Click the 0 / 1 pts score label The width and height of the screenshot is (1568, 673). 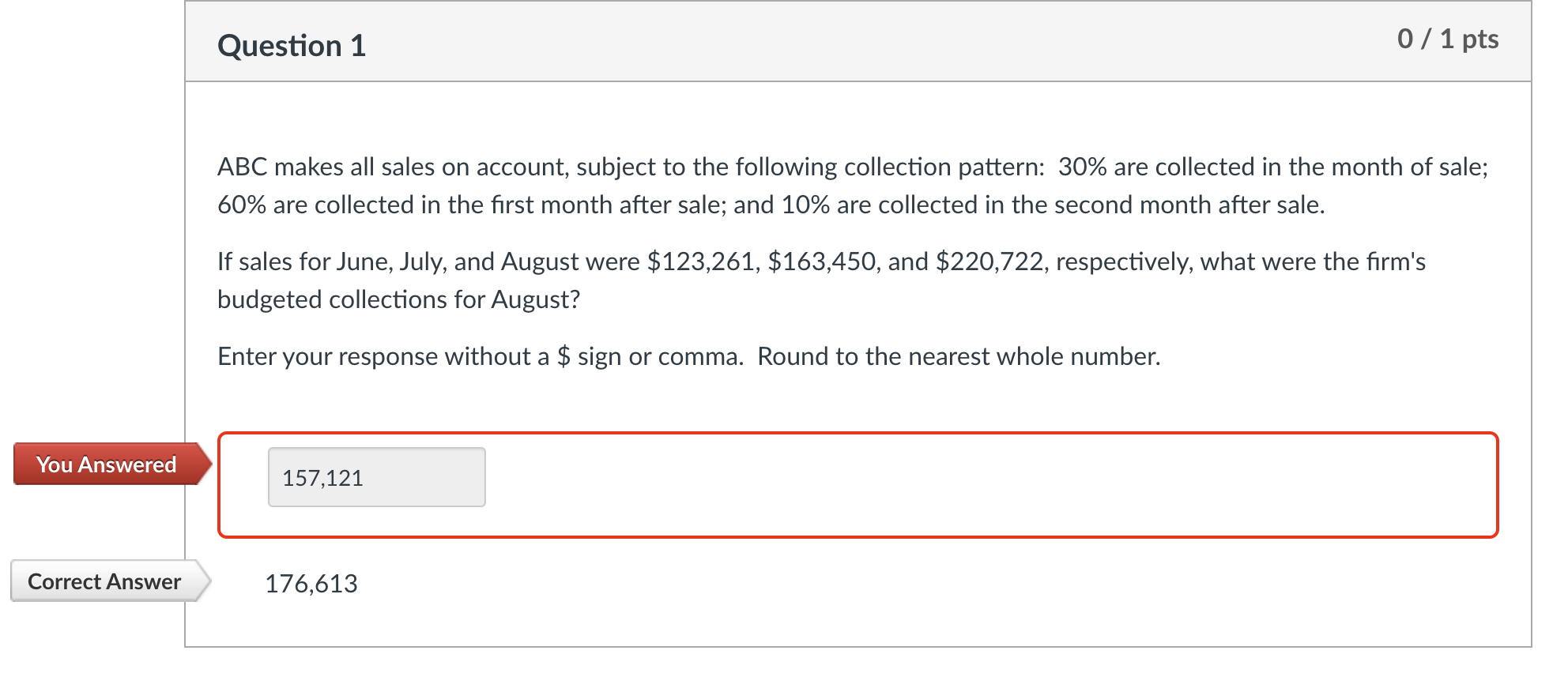1448,38
